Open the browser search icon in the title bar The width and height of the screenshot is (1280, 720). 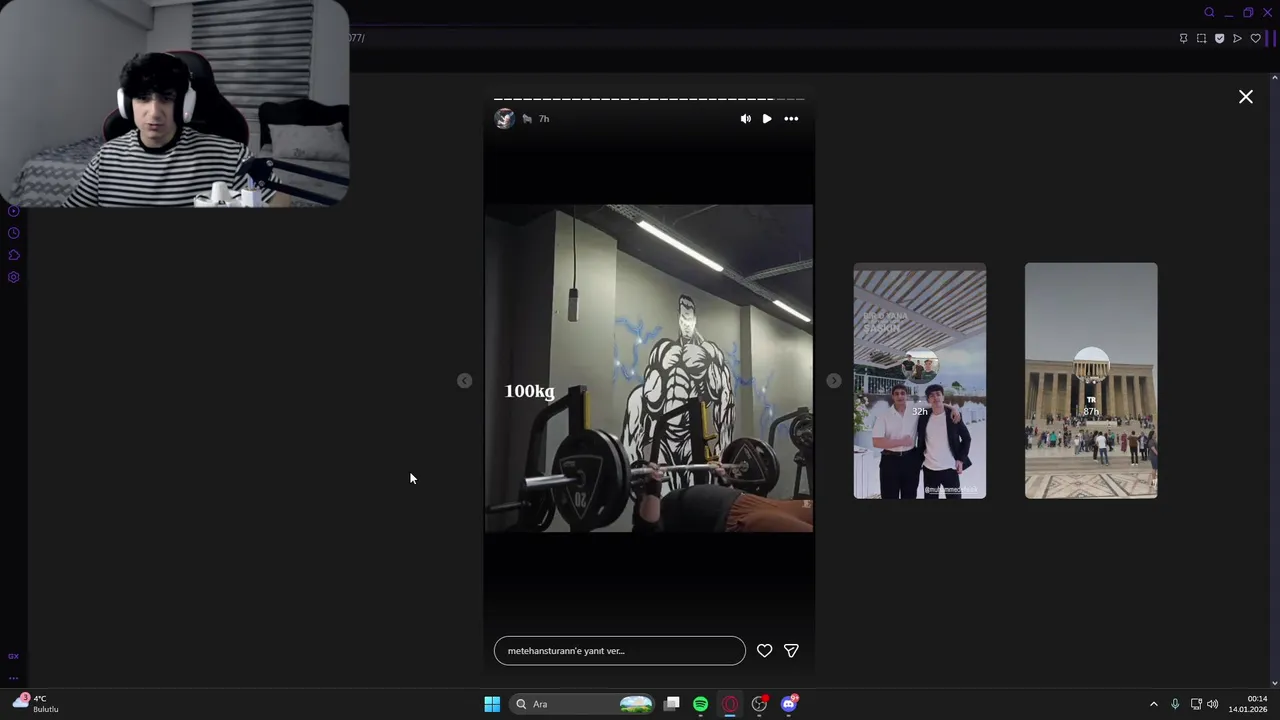(x=1209, y=12)
